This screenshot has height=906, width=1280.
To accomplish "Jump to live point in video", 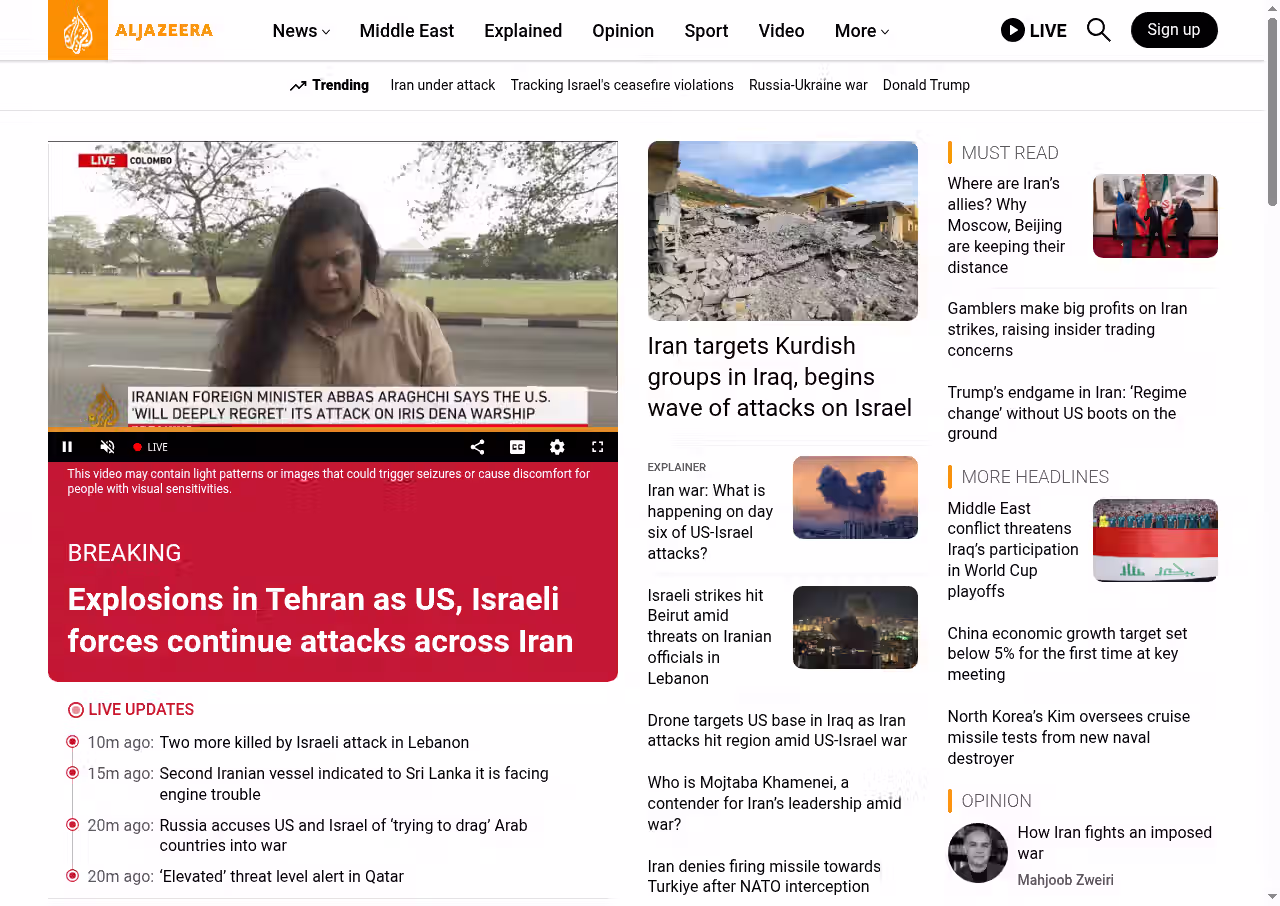I will point(151,447).
